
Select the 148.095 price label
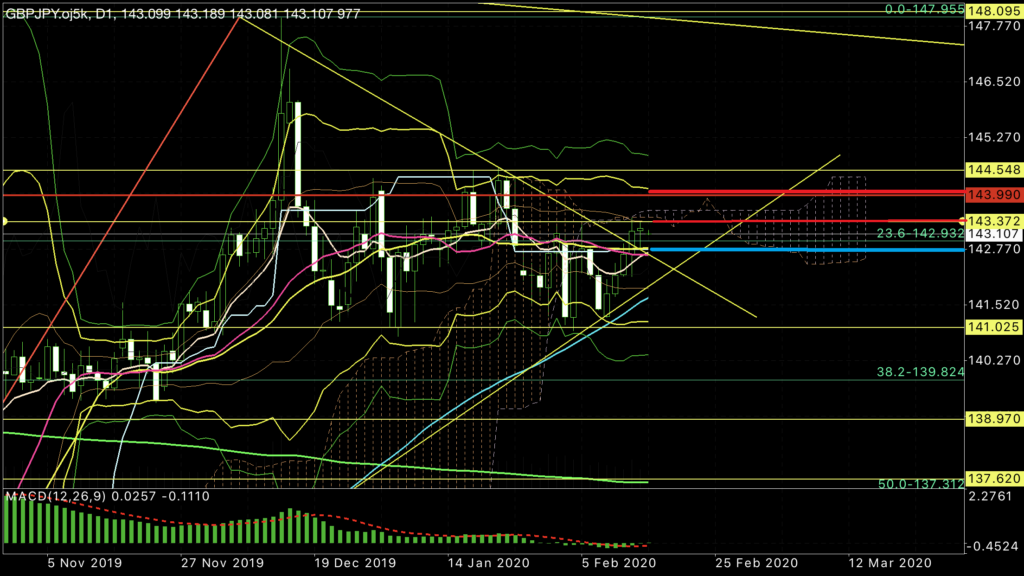(x=993, y=11)
